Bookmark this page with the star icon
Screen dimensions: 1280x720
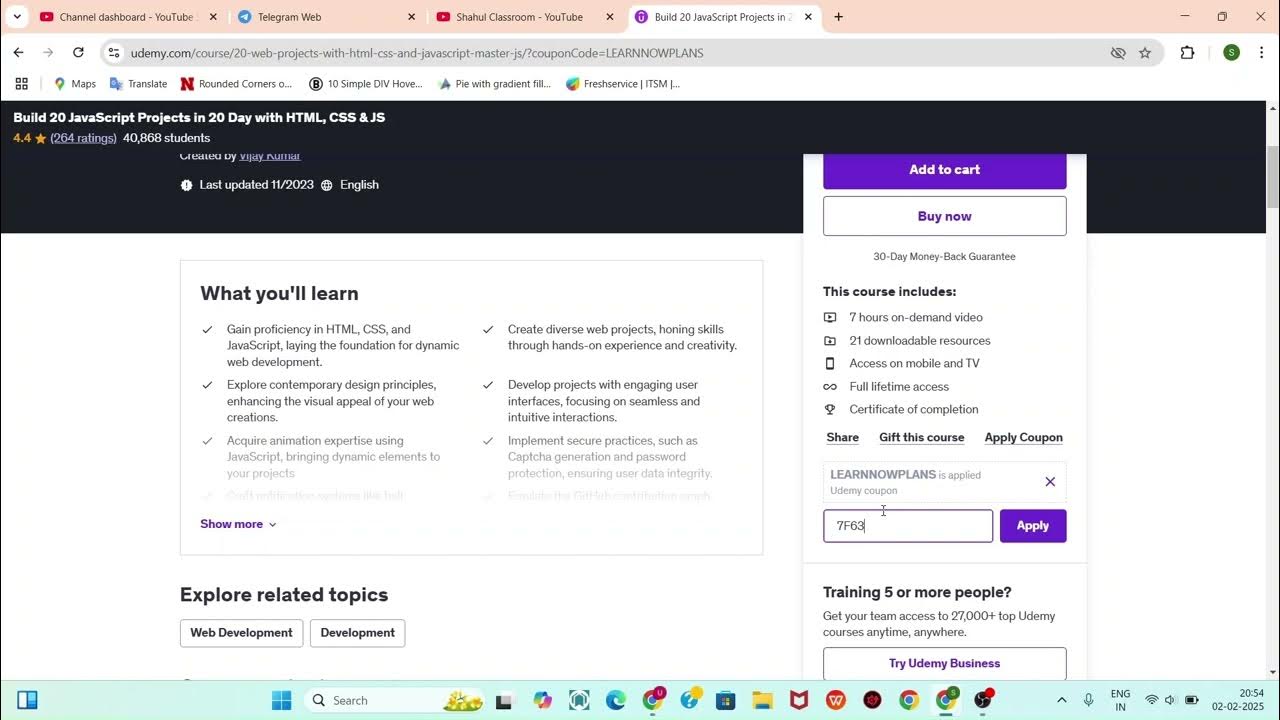tap(1145, 53)
